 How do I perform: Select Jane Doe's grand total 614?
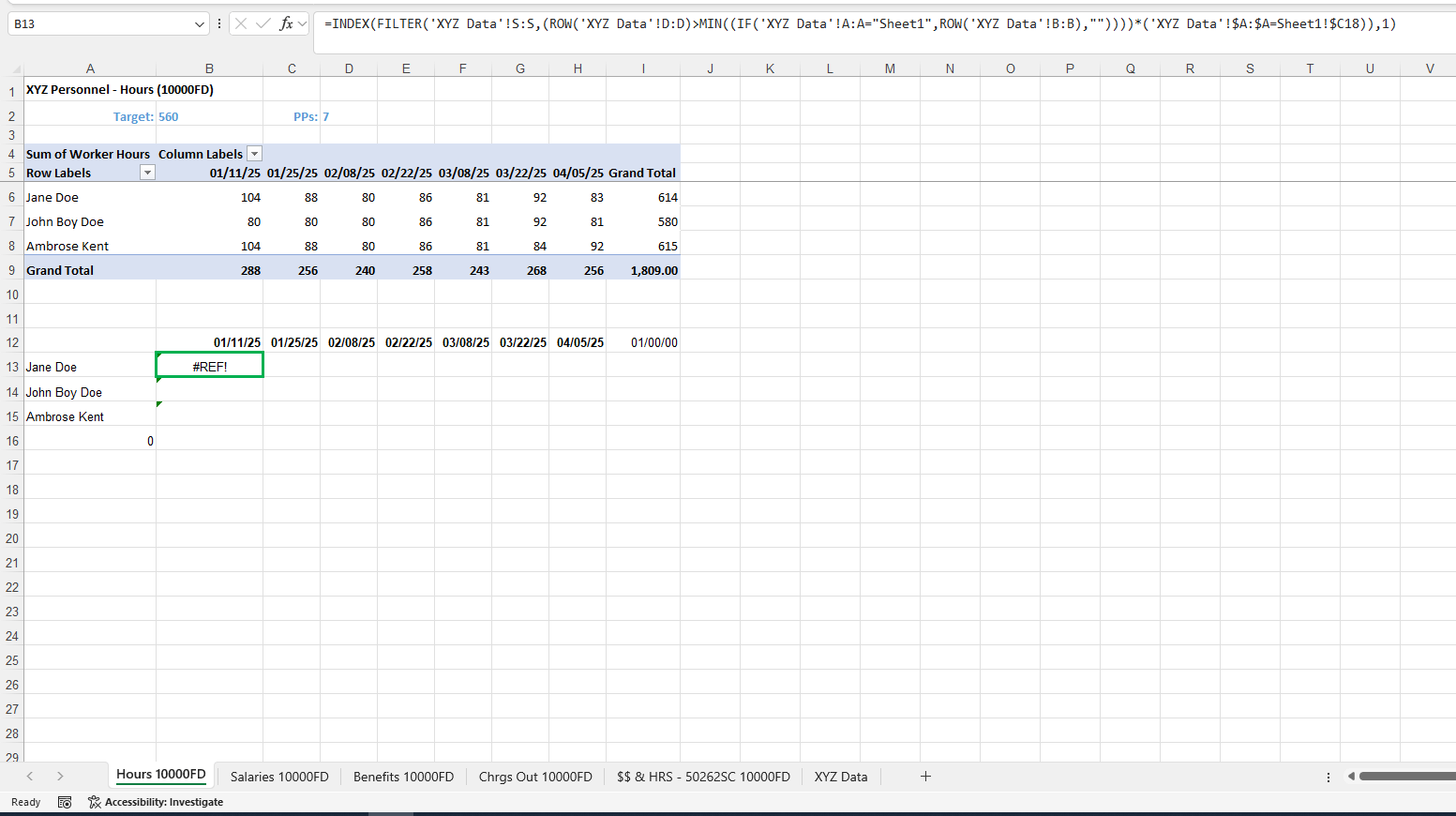643,198
